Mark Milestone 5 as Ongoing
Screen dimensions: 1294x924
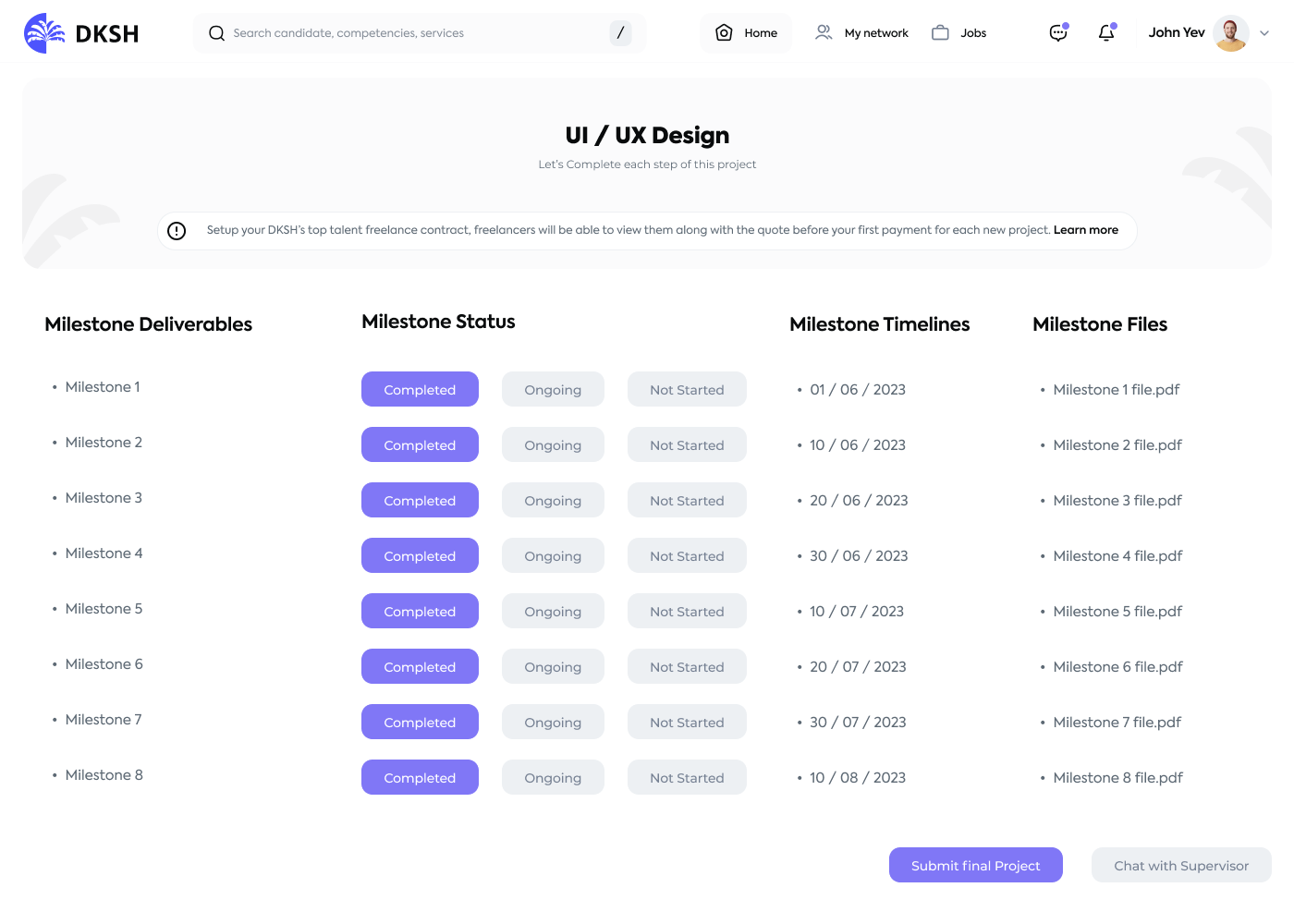(553, 611)
